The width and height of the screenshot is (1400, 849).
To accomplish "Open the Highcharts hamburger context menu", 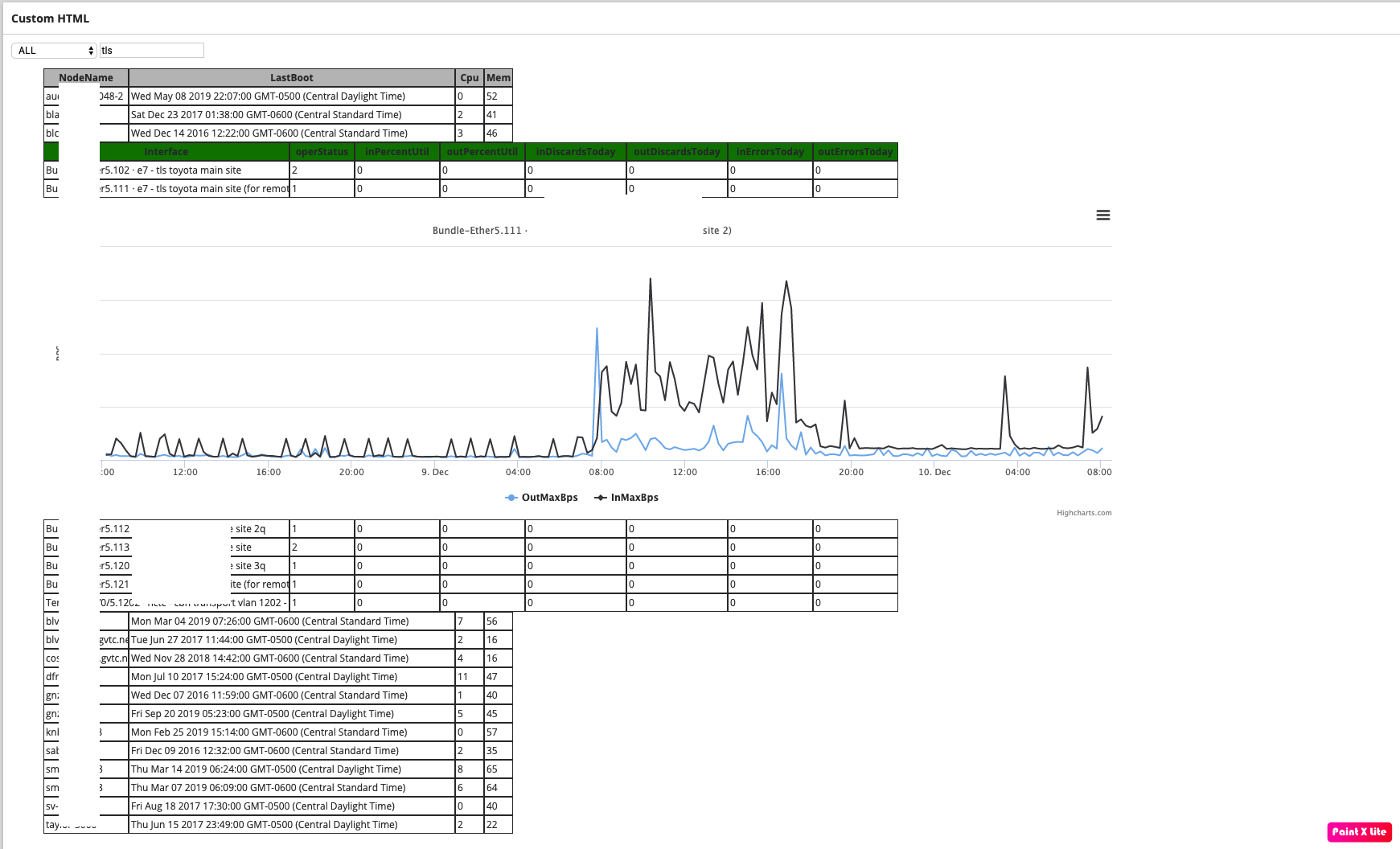I will click(1102, 215).
